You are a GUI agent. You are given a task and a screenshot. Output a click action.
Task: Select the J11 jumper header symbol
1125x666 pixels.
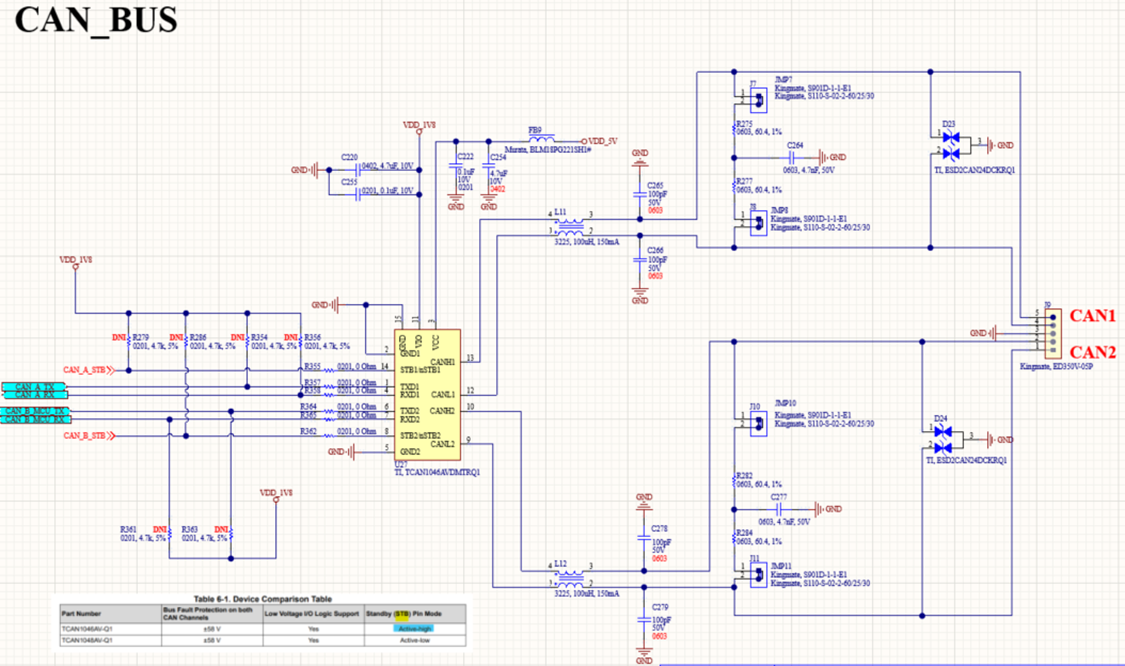[x=758, y=576]
